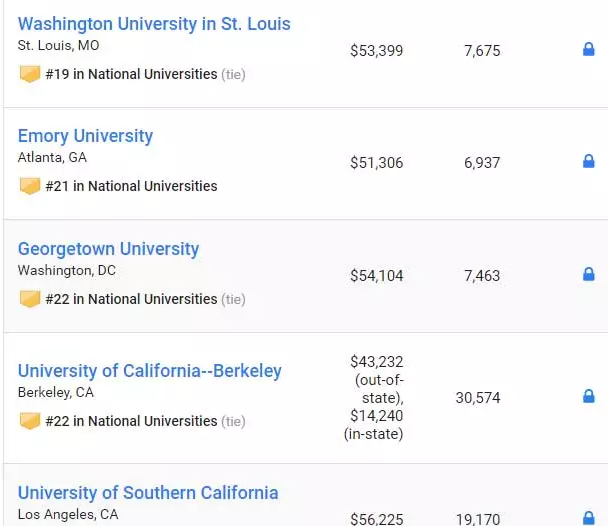
Task: Click Georgetown's $54,104 tuition amount
Action: tap(376, 275)
